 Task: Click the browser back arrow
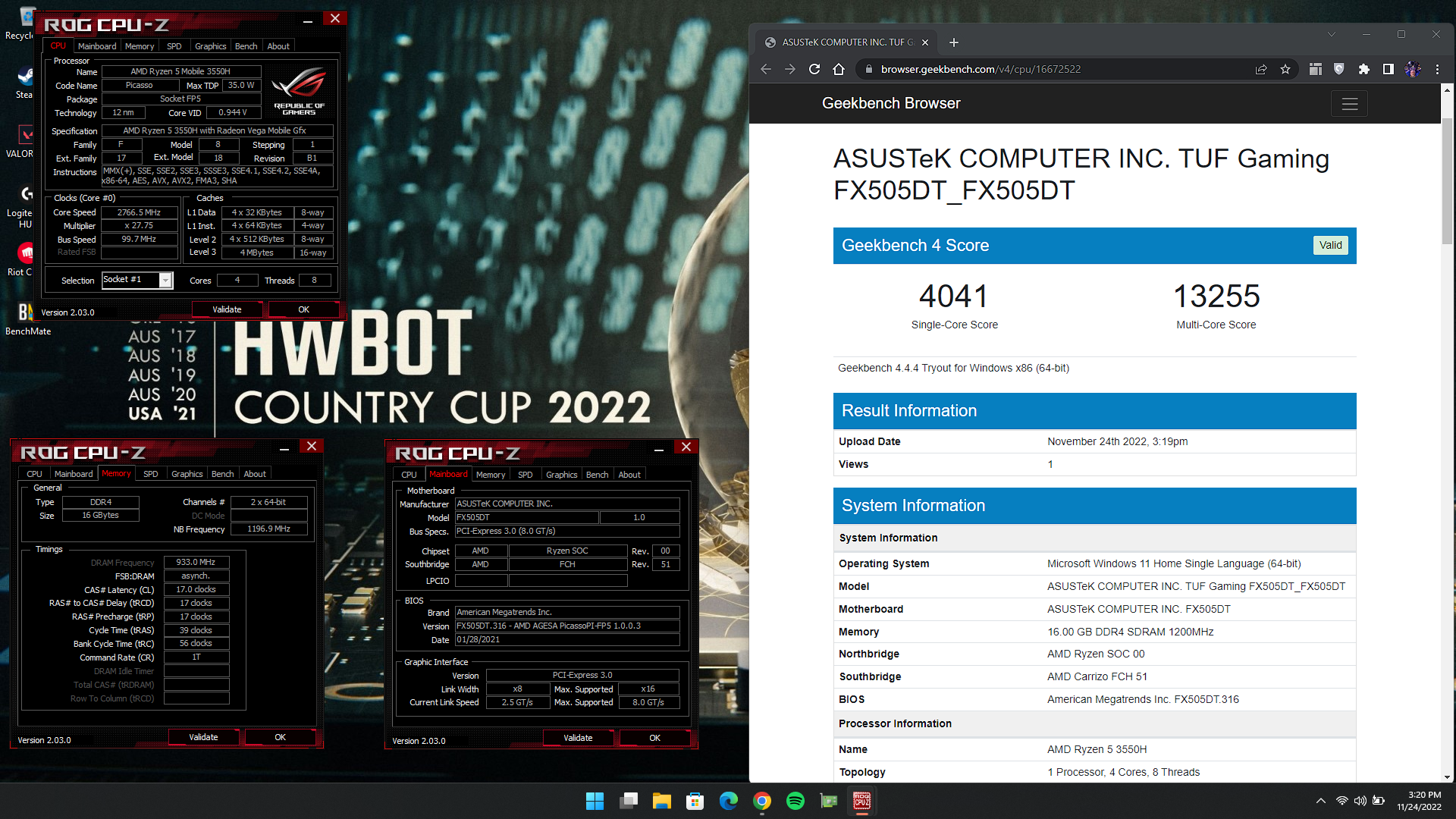(x=766, y=69)
